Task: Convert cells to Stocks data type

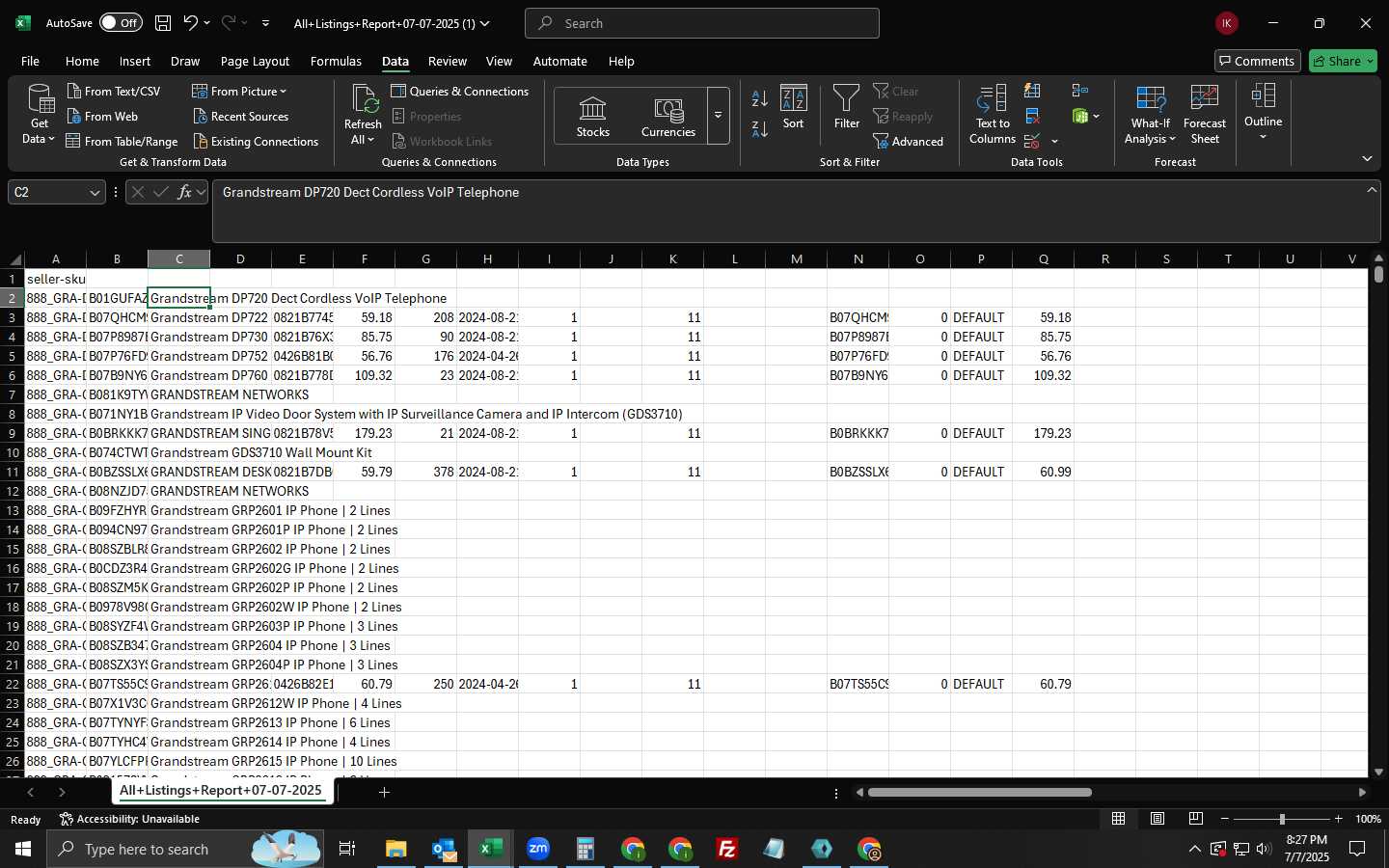Action: tap(592, 116)
